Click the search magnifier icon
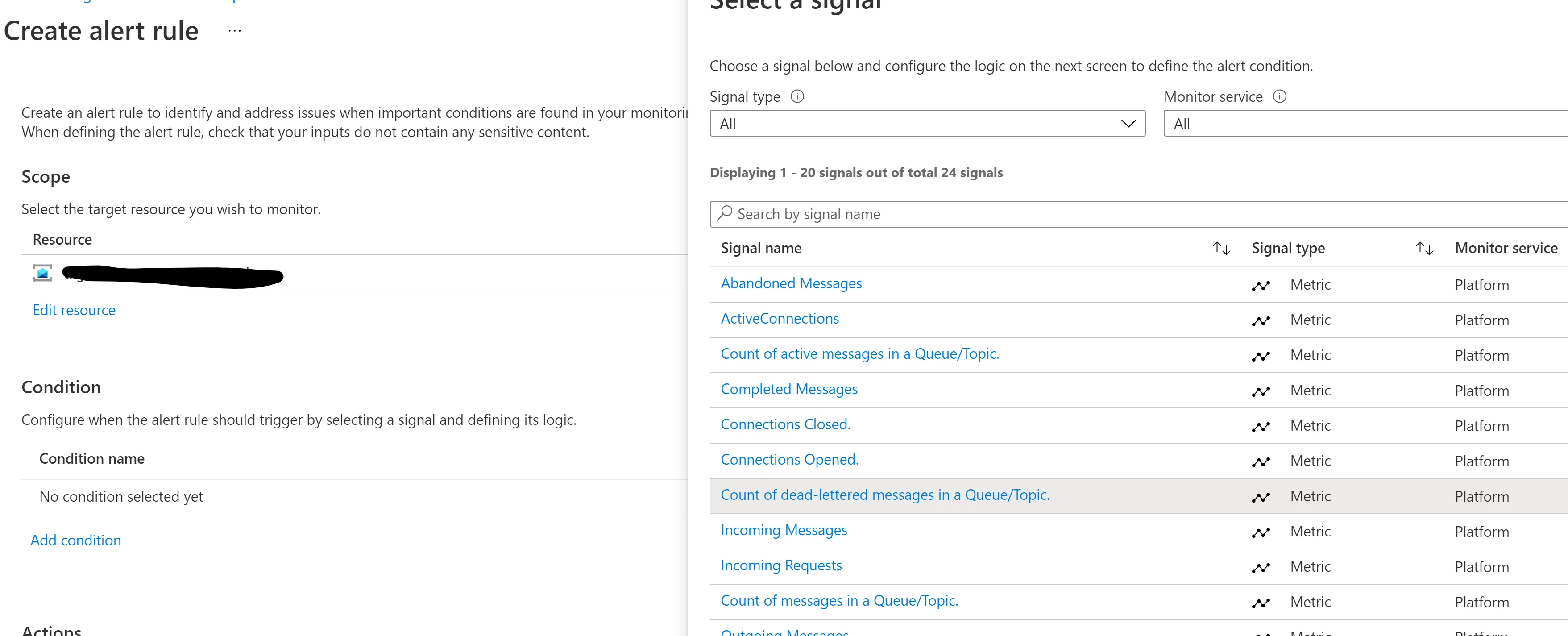The width and height of the screenshot is (1568, 636). pos(724,214)
